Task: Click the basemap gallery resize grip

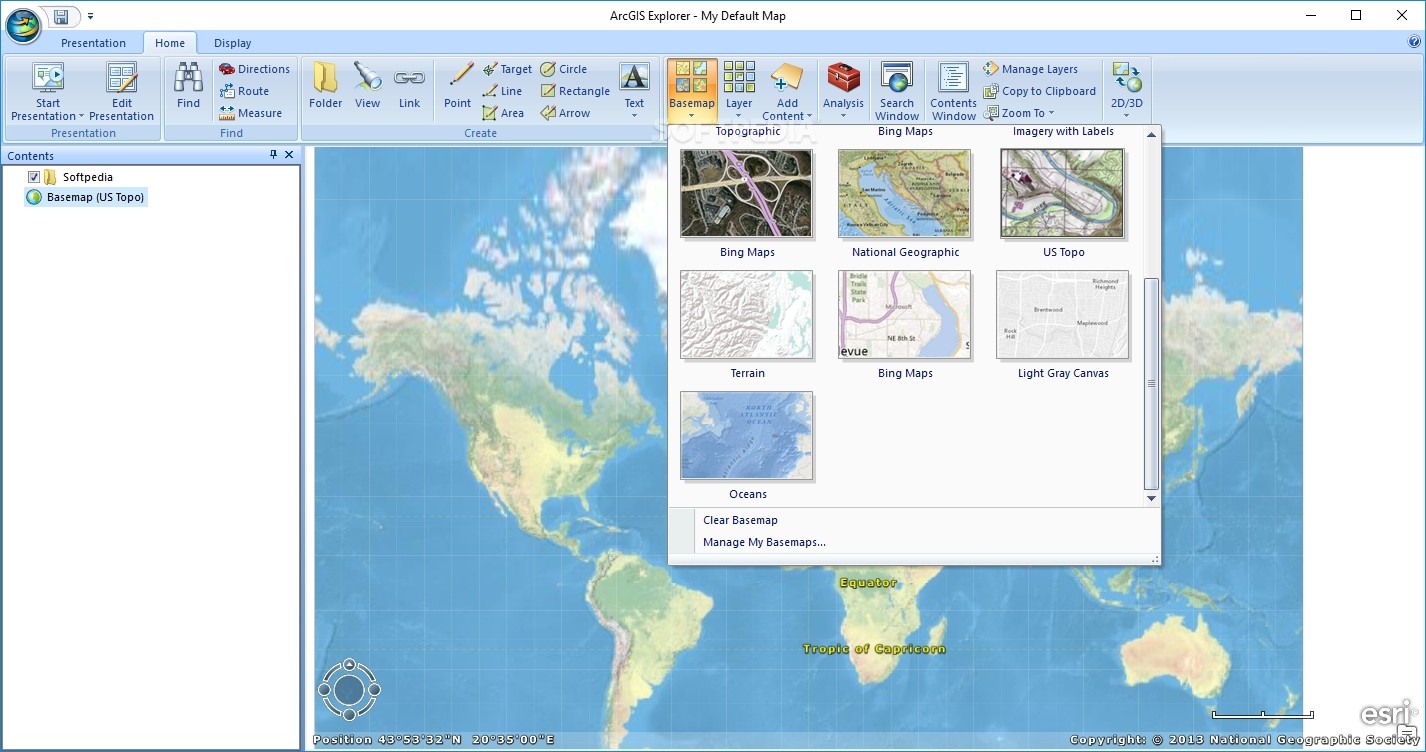Action: (x=1155, y=560)
